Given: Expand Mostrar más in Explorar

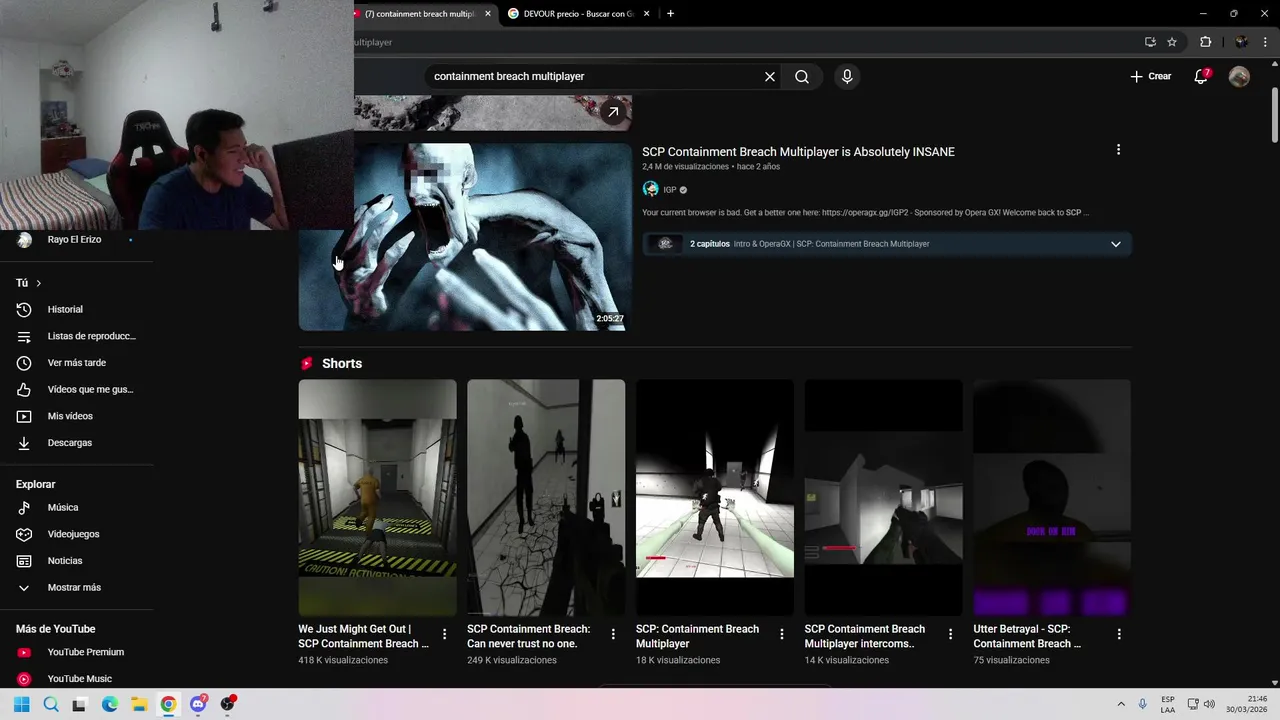Looking at the screenshot, I should [76, 587].
